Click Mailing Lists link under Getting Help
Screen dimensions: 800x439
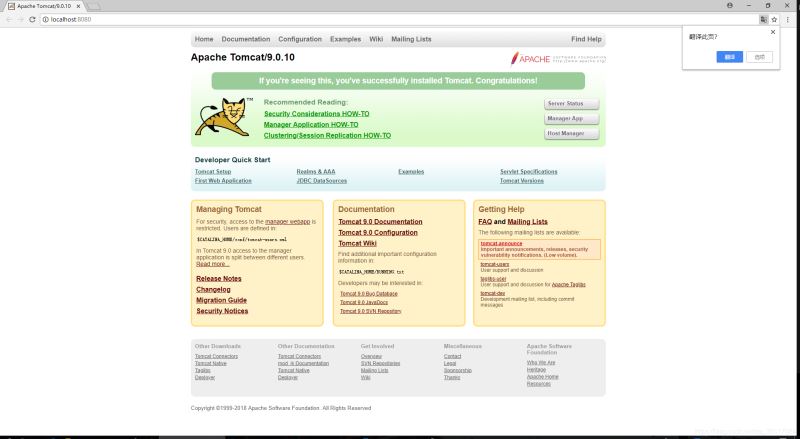tap(527, 222)
